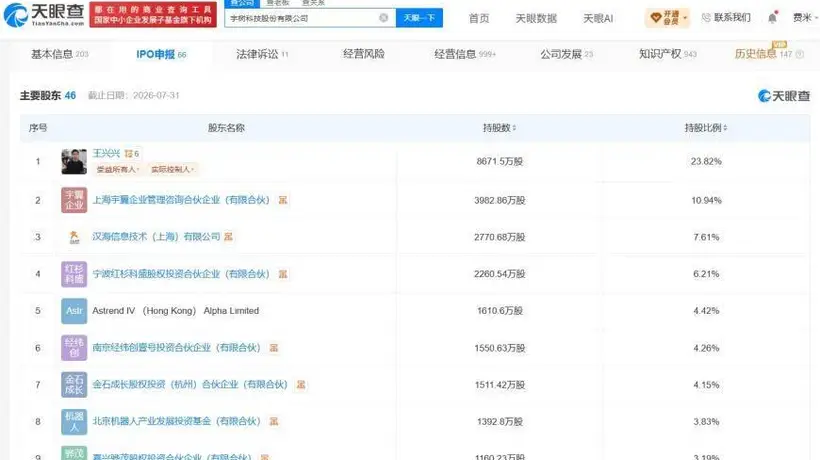Clear the company search field text

click(383, 18)
